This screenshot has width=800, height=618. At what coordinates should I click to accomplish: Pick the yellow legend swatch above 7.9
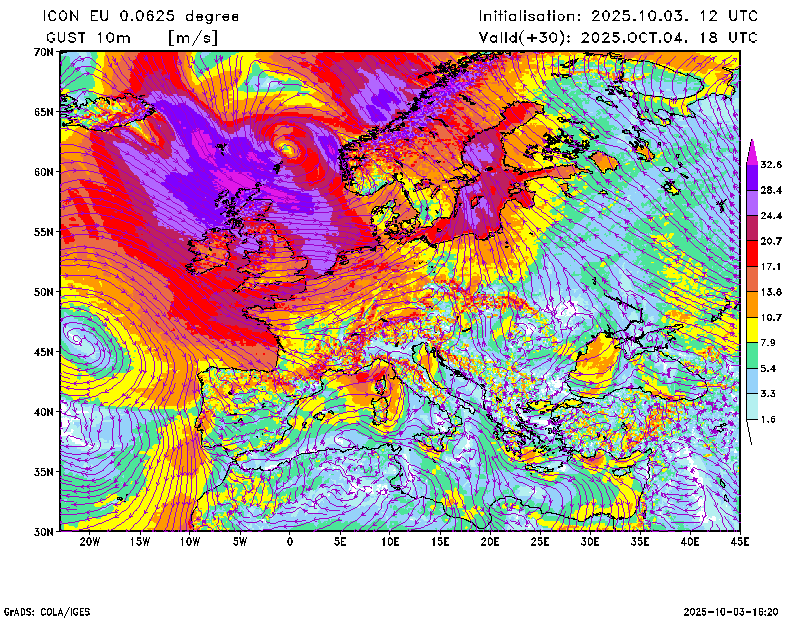752,330
